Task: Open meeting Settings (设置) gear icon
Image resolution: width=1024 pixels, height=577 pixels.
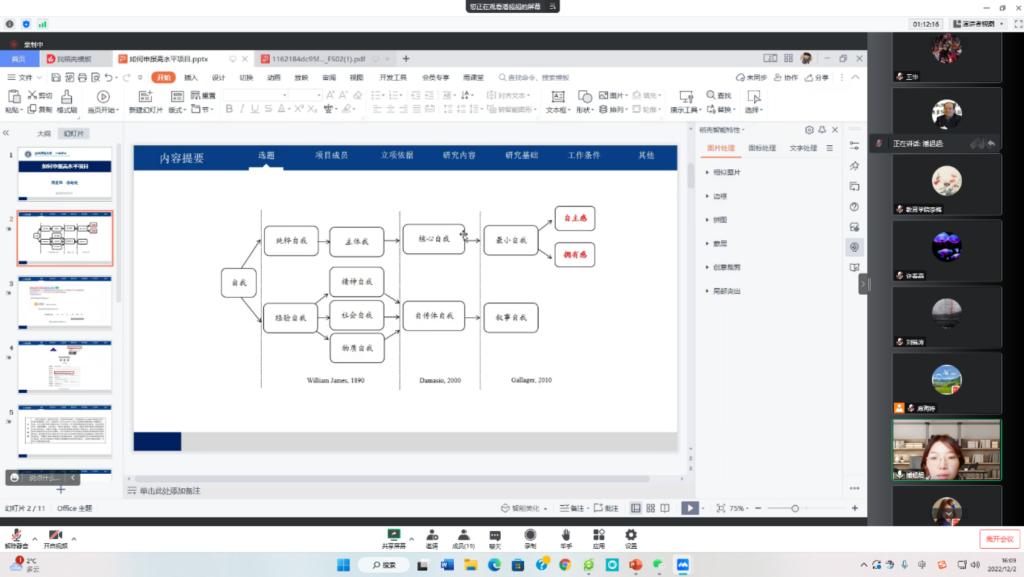Action: pos(631,536)
